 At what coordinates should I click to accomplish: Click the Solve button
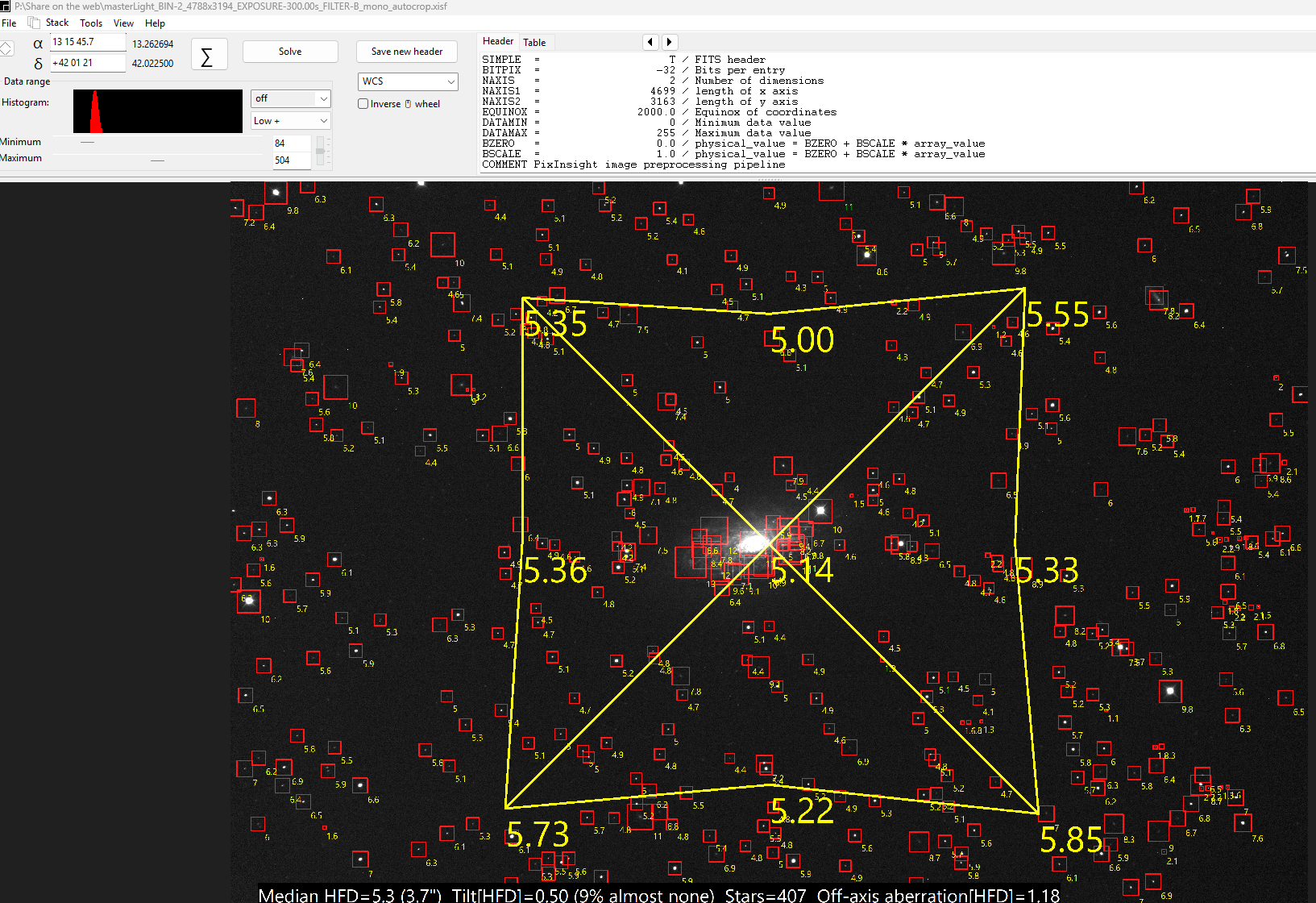pos(290,52)
